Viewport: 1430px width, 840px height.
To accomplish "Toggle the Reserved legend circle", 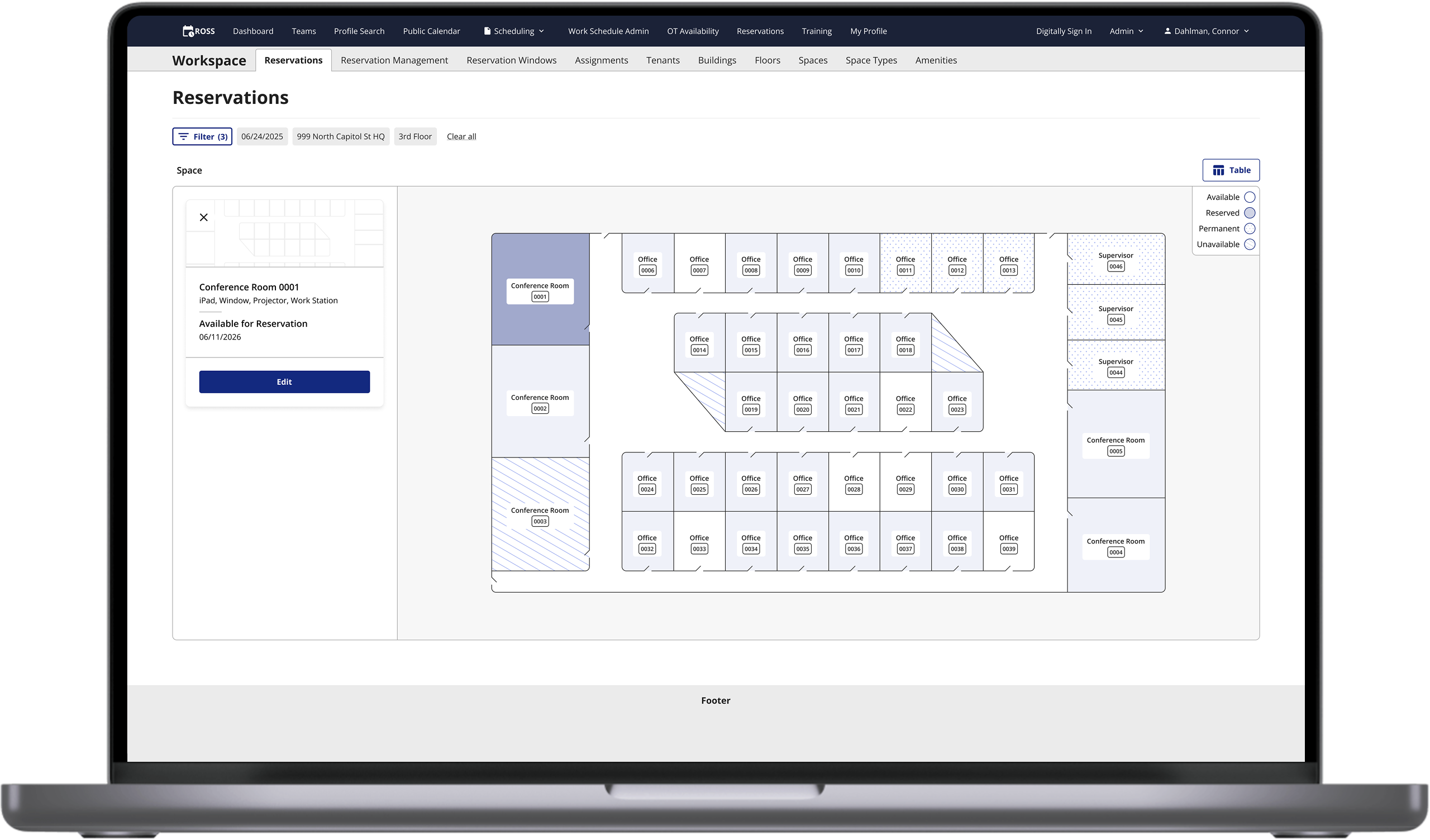I will coord(1250,213).
